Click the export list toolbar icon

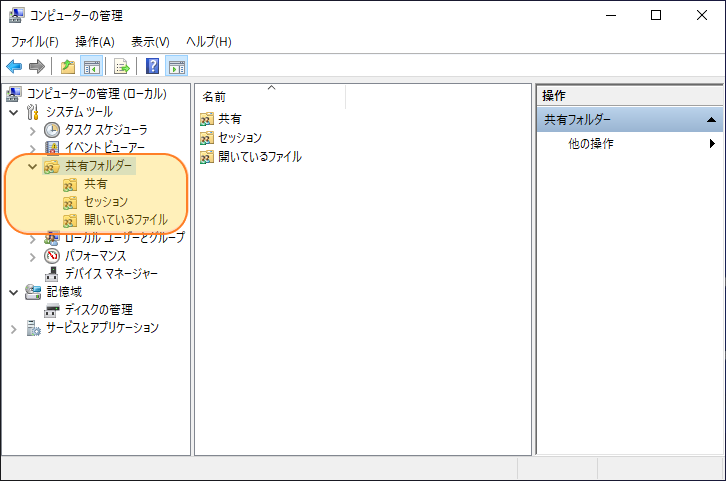pos(122,66)
